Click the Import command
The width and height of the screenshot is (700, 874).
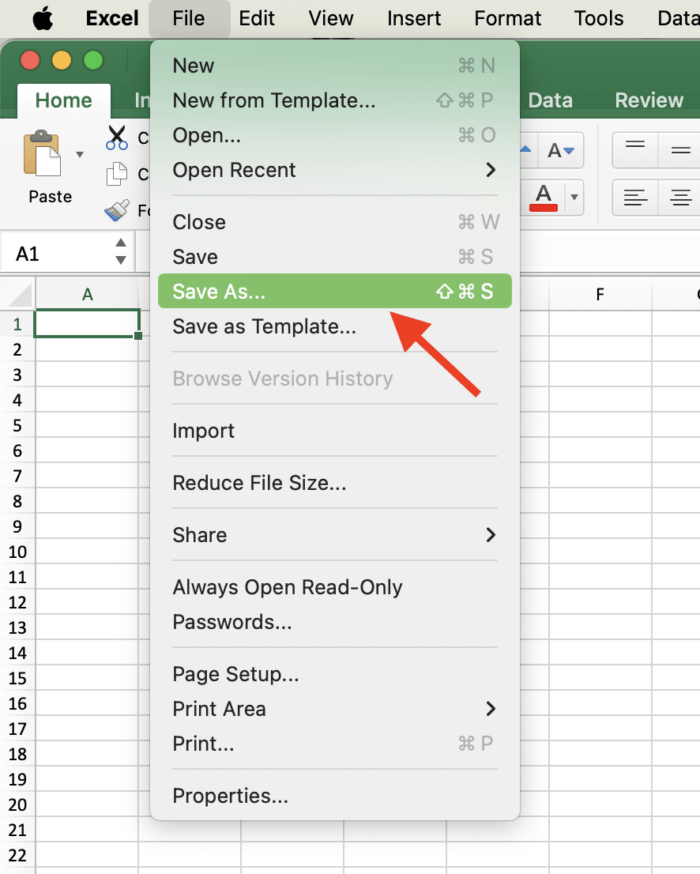(204, 431)
